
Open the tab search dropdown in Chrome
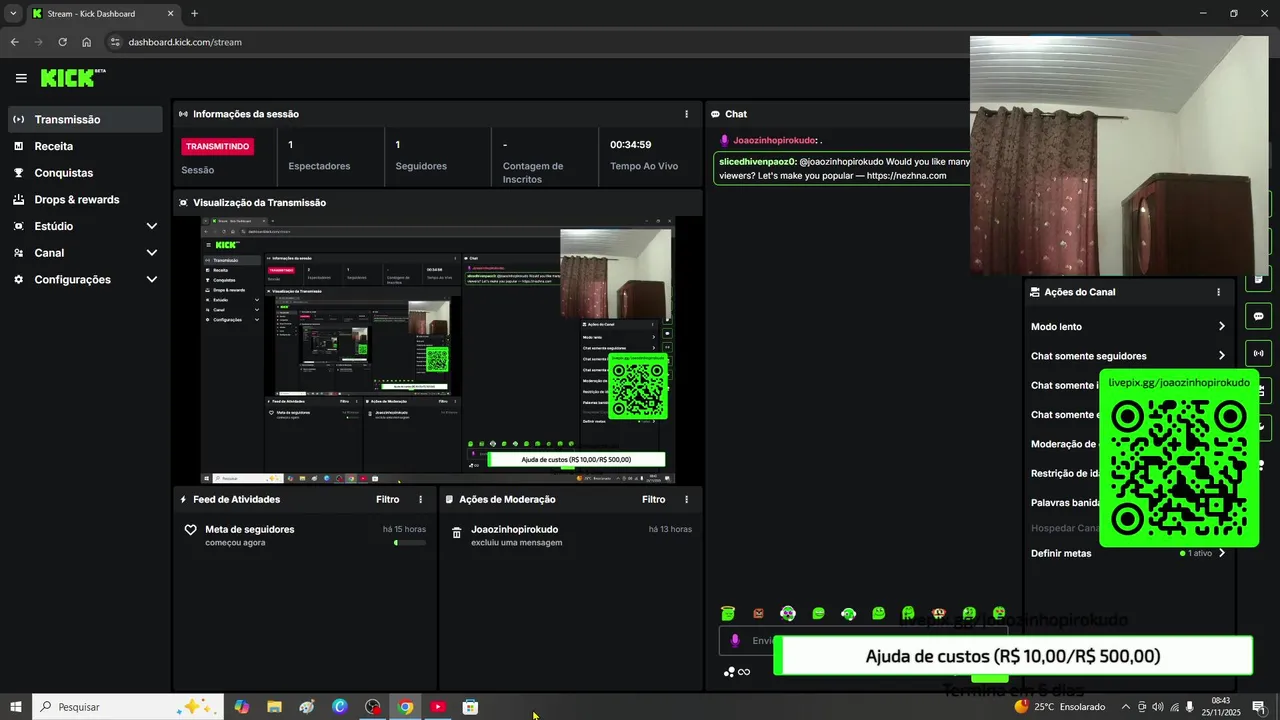13,14
